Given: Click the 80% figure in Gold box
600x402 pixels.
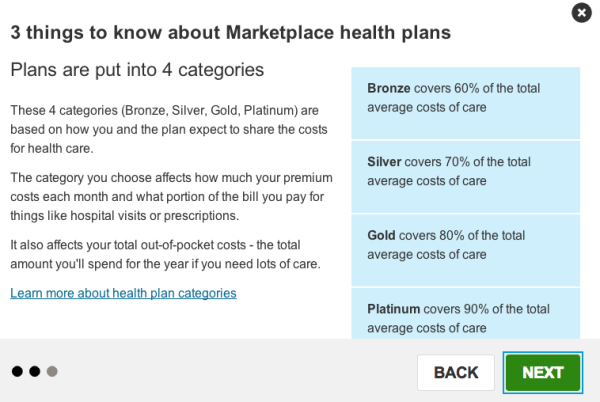Looking at the screenshot, I should pos(452,235).
